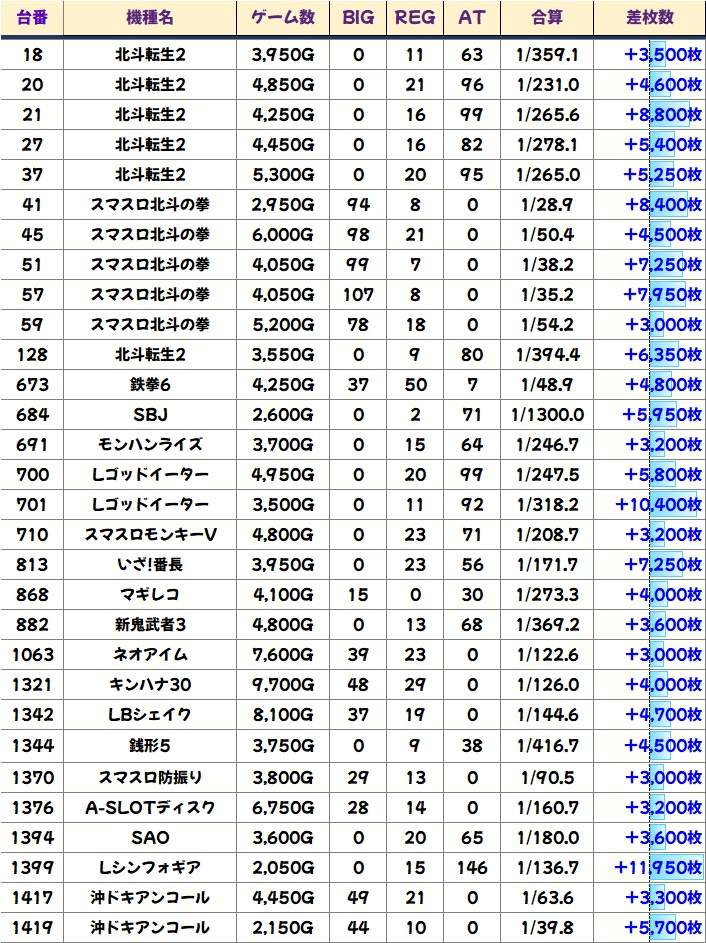Click the 台番 column header
The width and height of the screenshot is (706, 943).
(x=32, y=18)
